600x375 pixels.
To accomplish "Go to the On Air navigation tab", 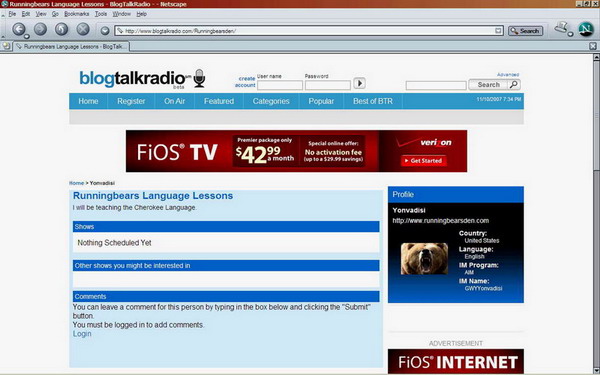I will (174, 101).
